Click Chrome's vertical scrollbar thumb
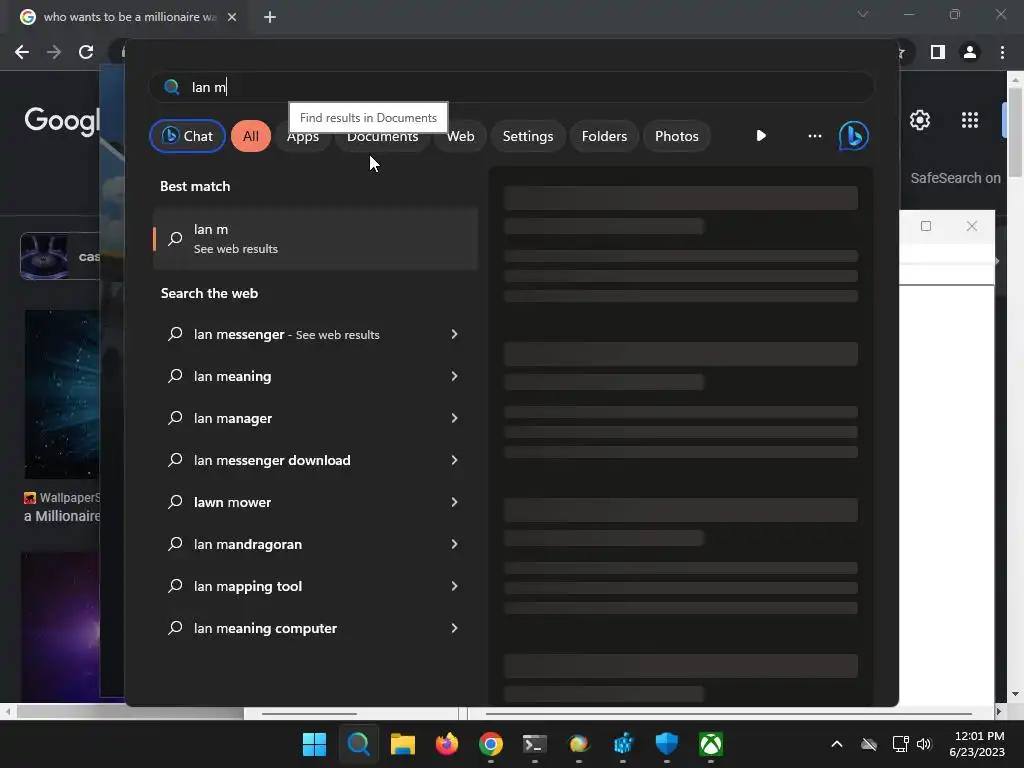The height and width of the screenshot is (768, 1024). coord(1015,132)
